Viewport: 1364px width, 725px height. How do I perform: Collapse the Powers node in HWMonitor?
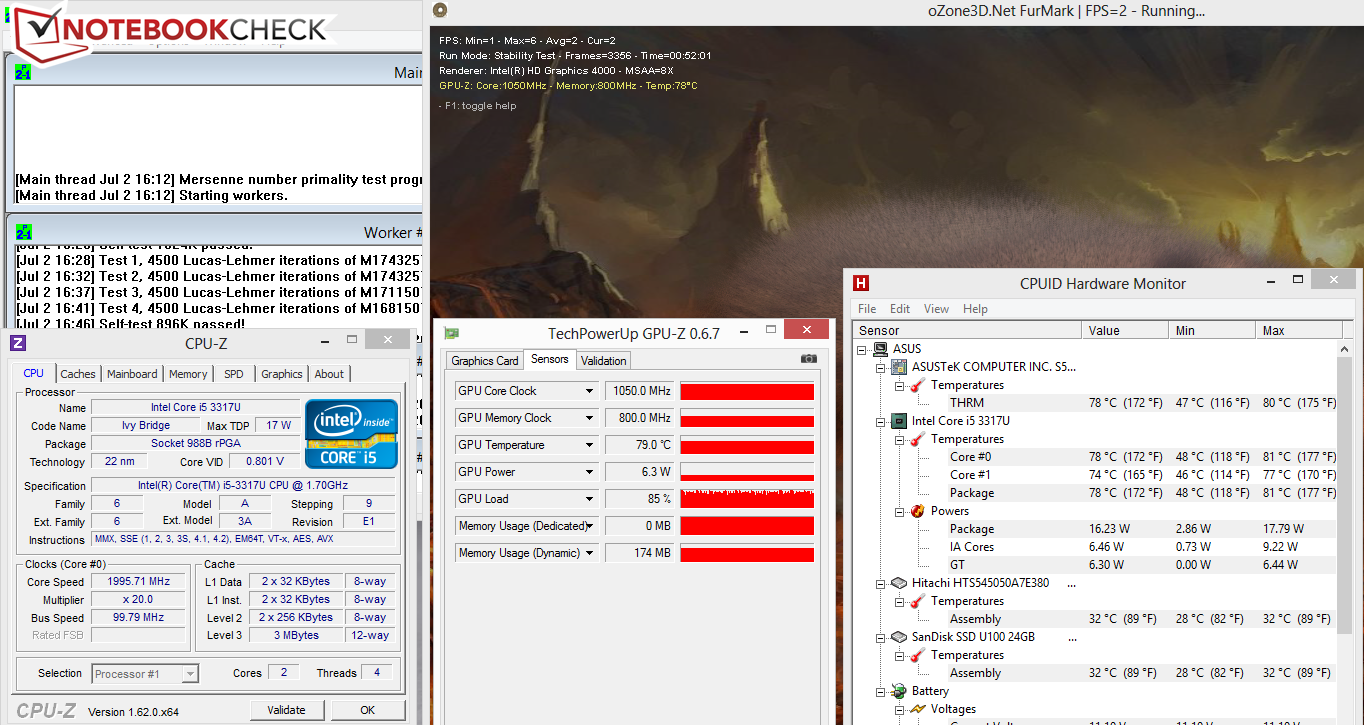[x=899, y=511]
